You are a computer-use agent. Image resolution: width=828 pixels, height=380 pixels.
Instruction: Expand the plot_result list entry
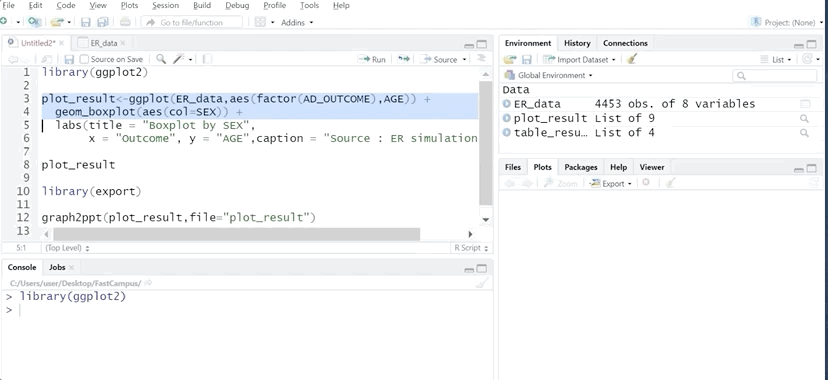click(507, 118)
